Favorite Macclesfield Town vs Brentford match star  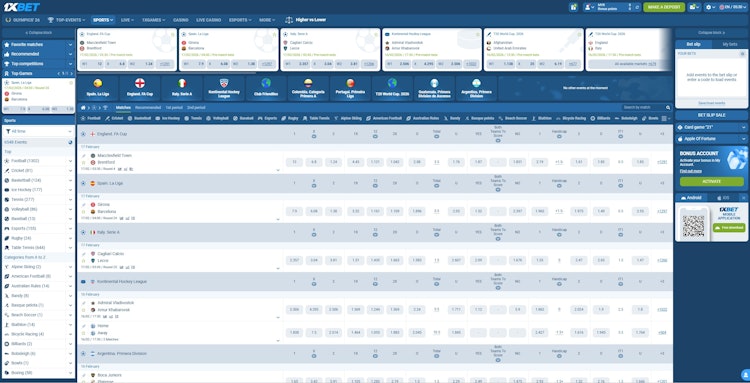point(83,163)
